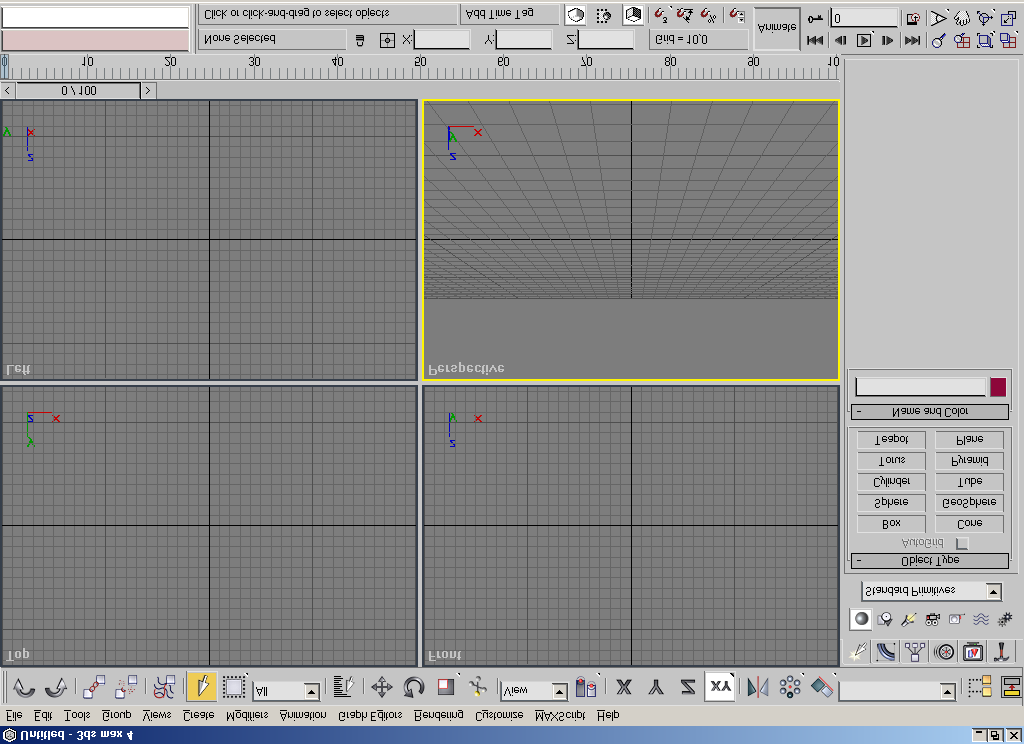The image size is (1024, 744).
Task: Pick the rectangular Selection Region icon
Action: point(233,687)
